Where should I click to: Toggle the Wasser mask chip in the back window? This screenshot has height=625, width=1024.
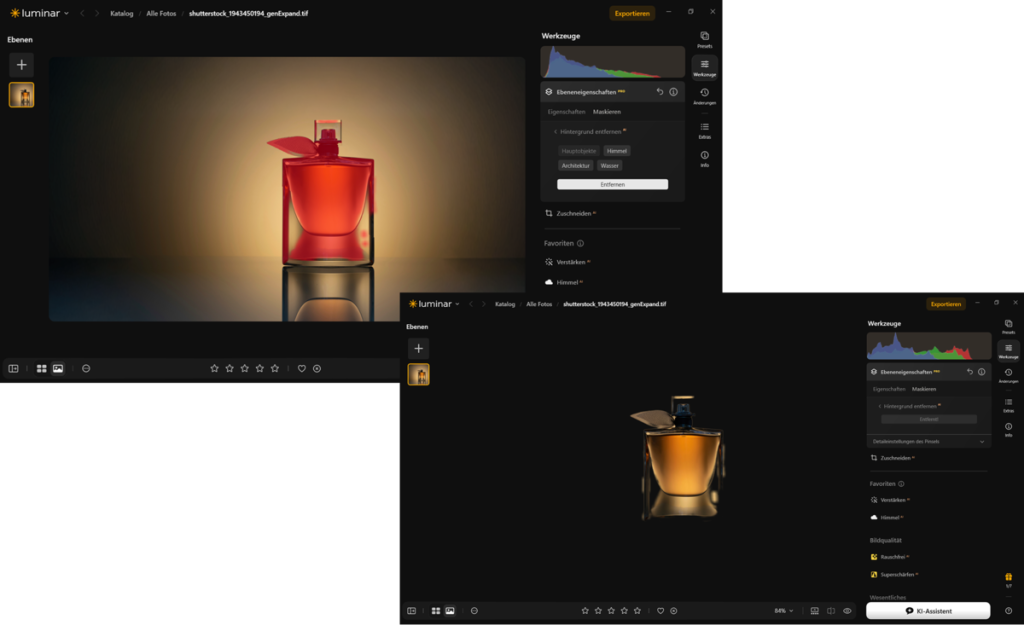click(x=609, y=166)
